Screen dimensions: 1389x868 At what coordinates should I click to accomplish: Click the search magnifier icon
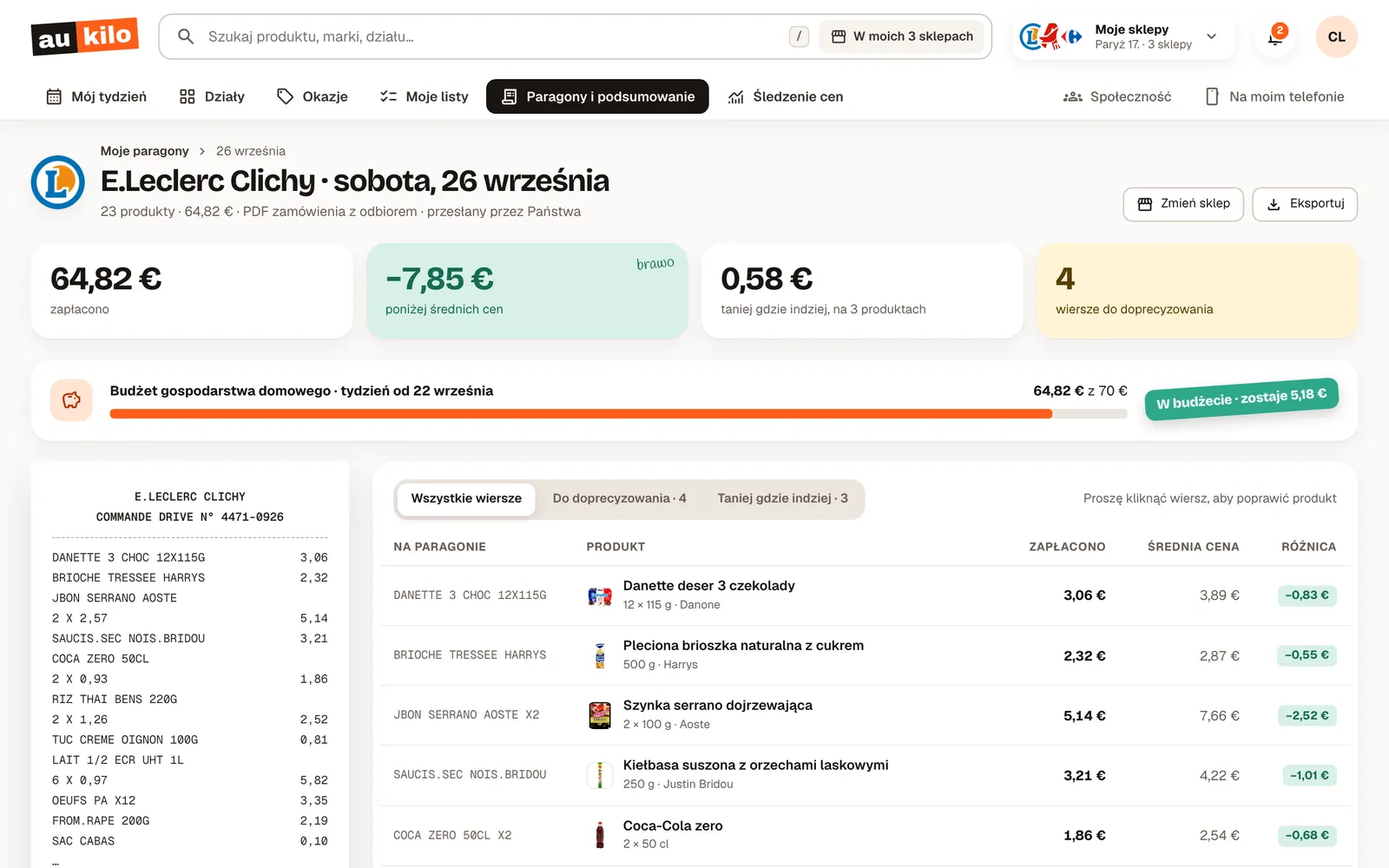(185, 36)
